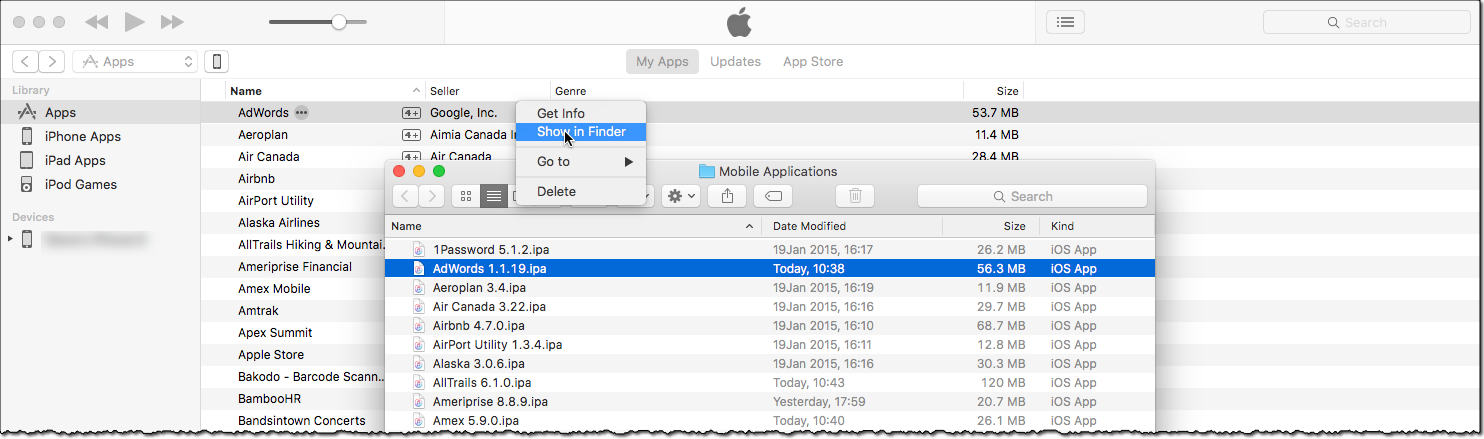Open the Go to submenu
This screenshot has width=1484, height=439.
pyautogui.click(x=581, y=162)
